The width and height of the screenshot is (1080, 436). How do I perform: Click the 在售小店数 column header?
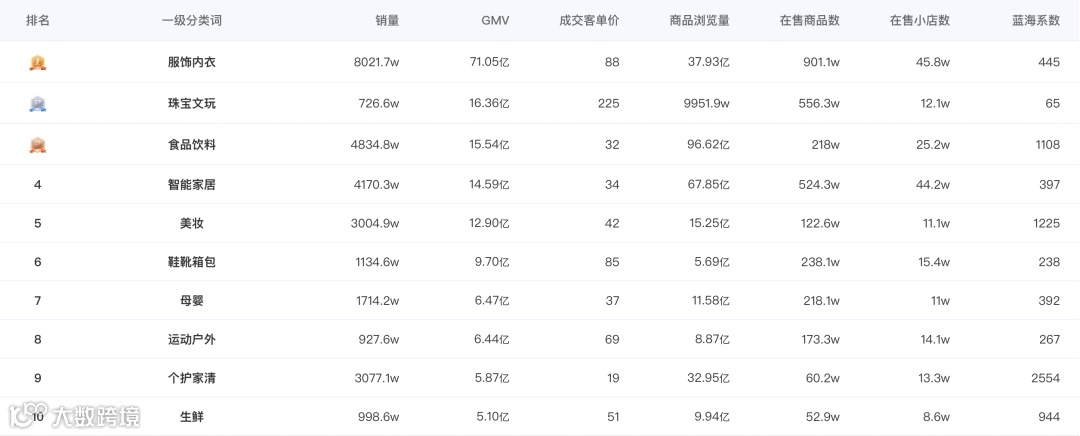point(919,20)
